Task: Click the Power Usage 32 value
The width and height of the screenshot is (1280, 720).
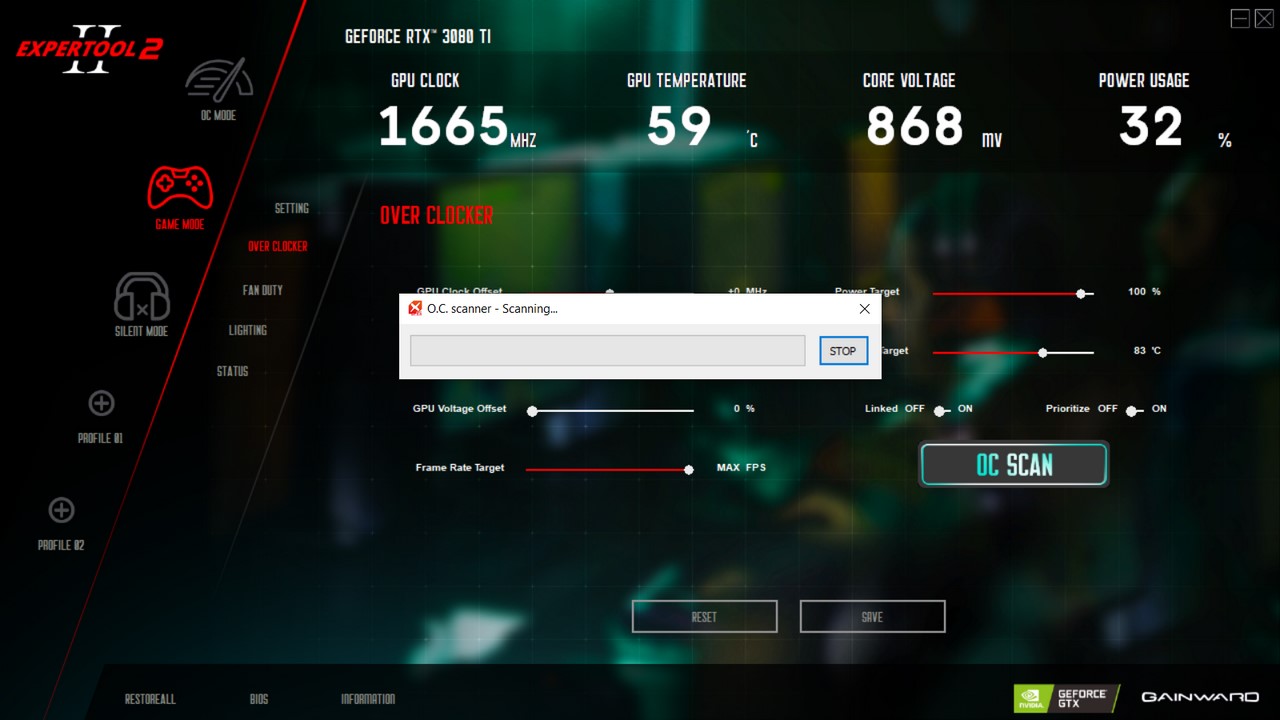Action: pyautogui.click(x=1151, y=127)
